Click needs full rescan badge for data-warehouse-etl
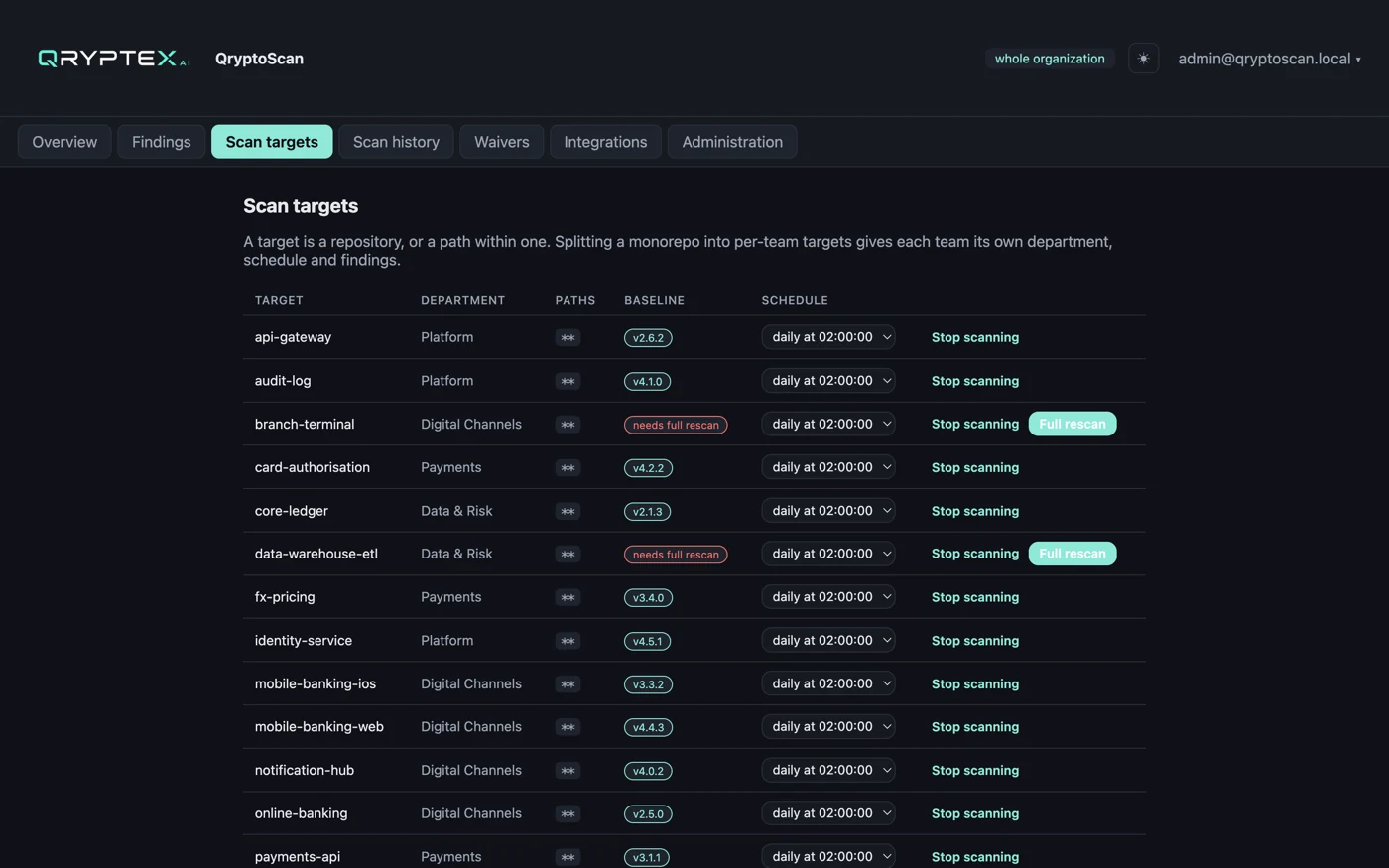 (676, 555)
